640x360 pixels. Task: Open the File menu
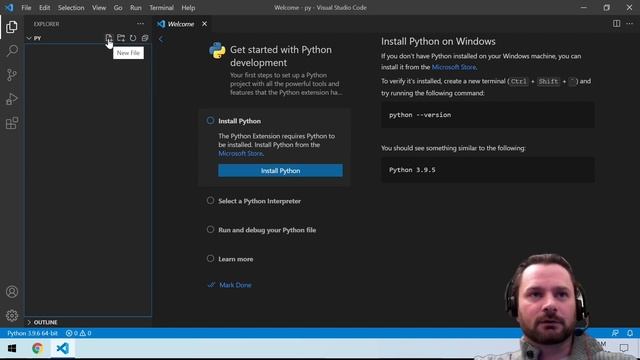coord(26,8)
